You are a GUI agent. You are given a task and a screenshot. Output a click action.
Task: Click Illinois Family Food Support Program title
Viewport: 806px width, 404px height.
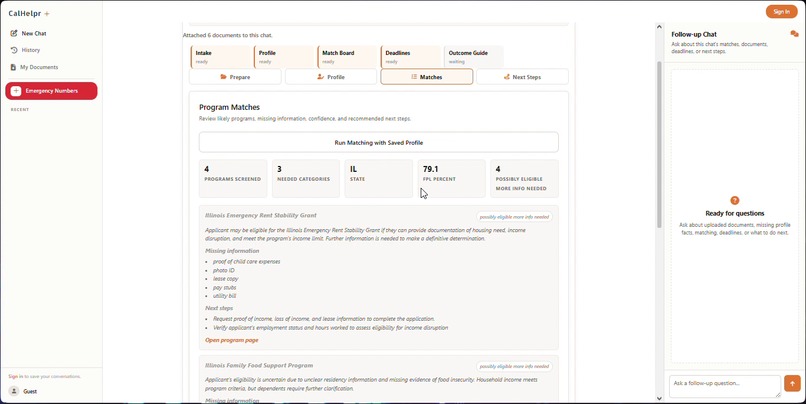[259, 365]
